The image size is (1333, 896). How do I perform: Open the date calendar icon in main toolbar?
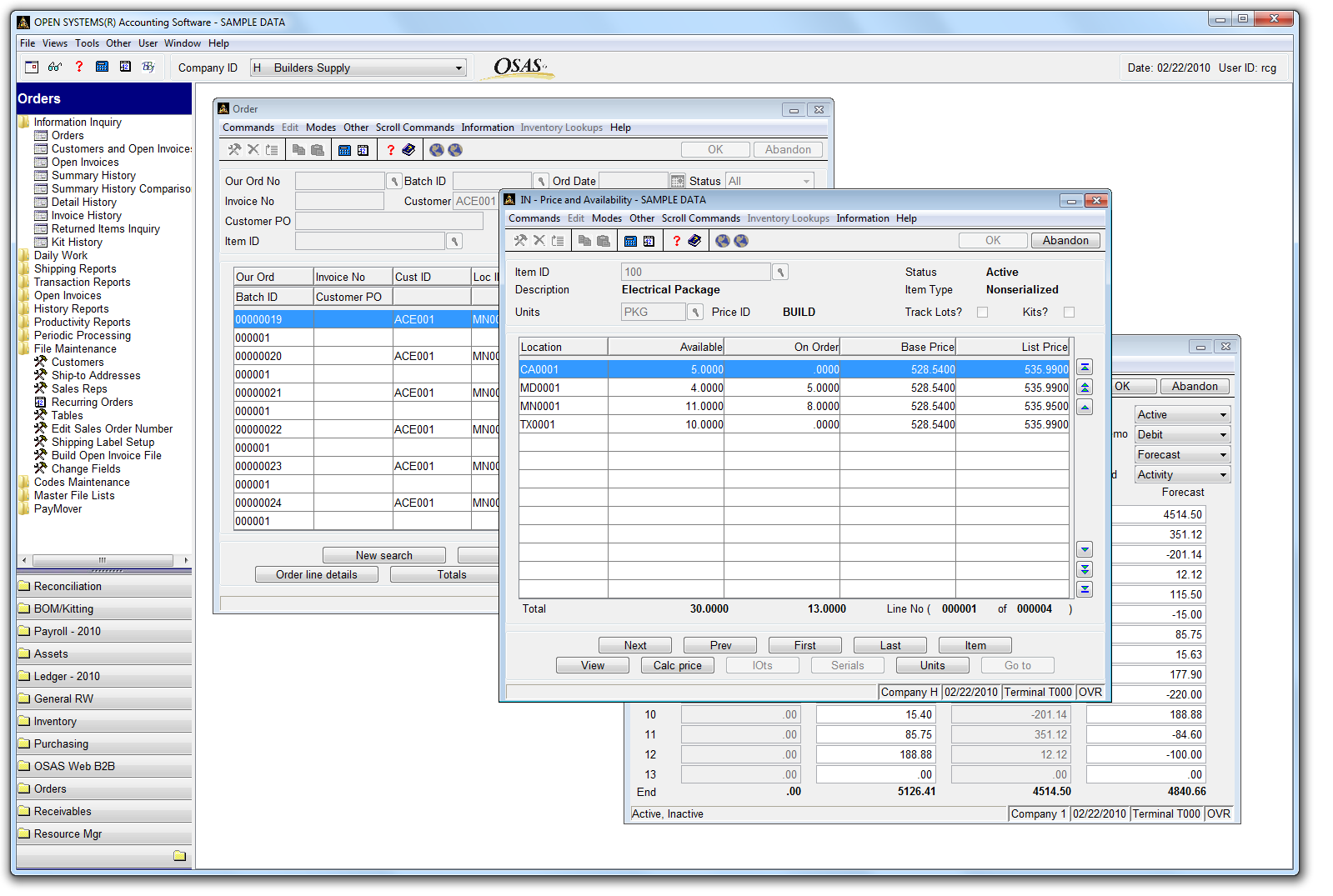tap(125, 67)
